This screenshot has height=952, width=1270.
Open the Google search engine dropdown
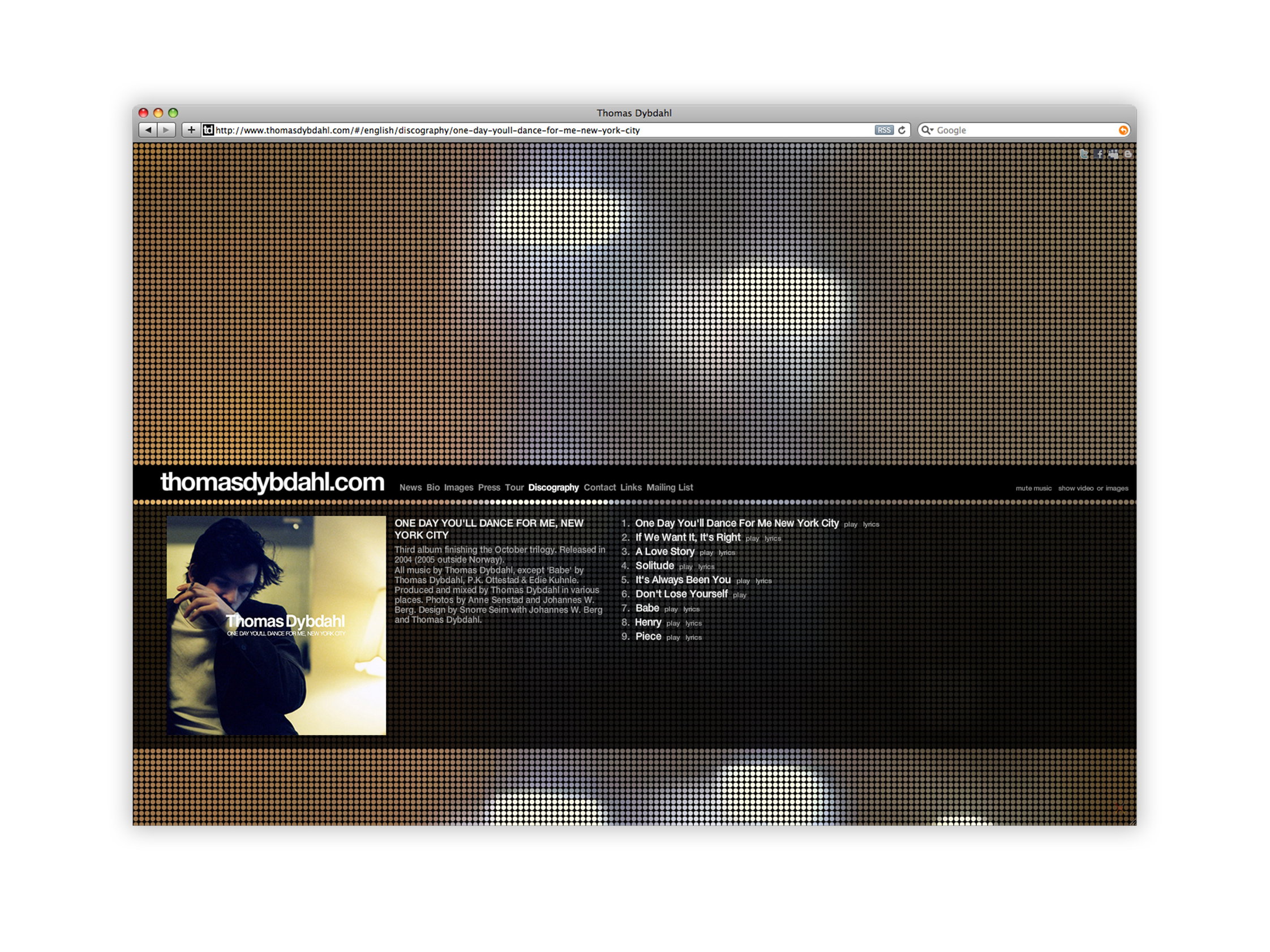coord(927,130)
